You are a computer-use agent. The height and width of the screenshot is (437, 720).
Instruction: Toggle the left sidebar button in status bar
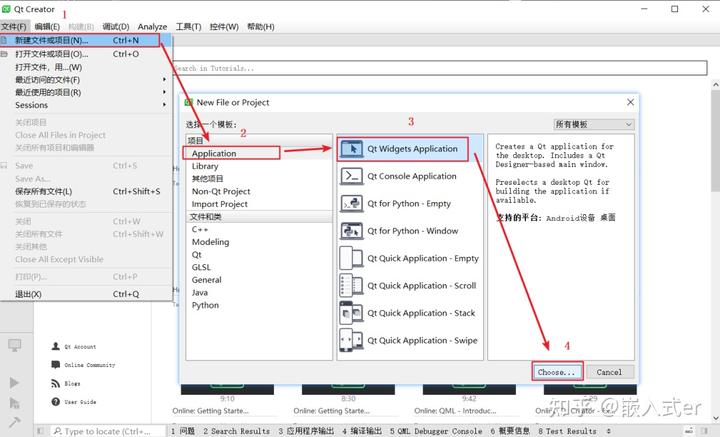(x=40, y=431)
